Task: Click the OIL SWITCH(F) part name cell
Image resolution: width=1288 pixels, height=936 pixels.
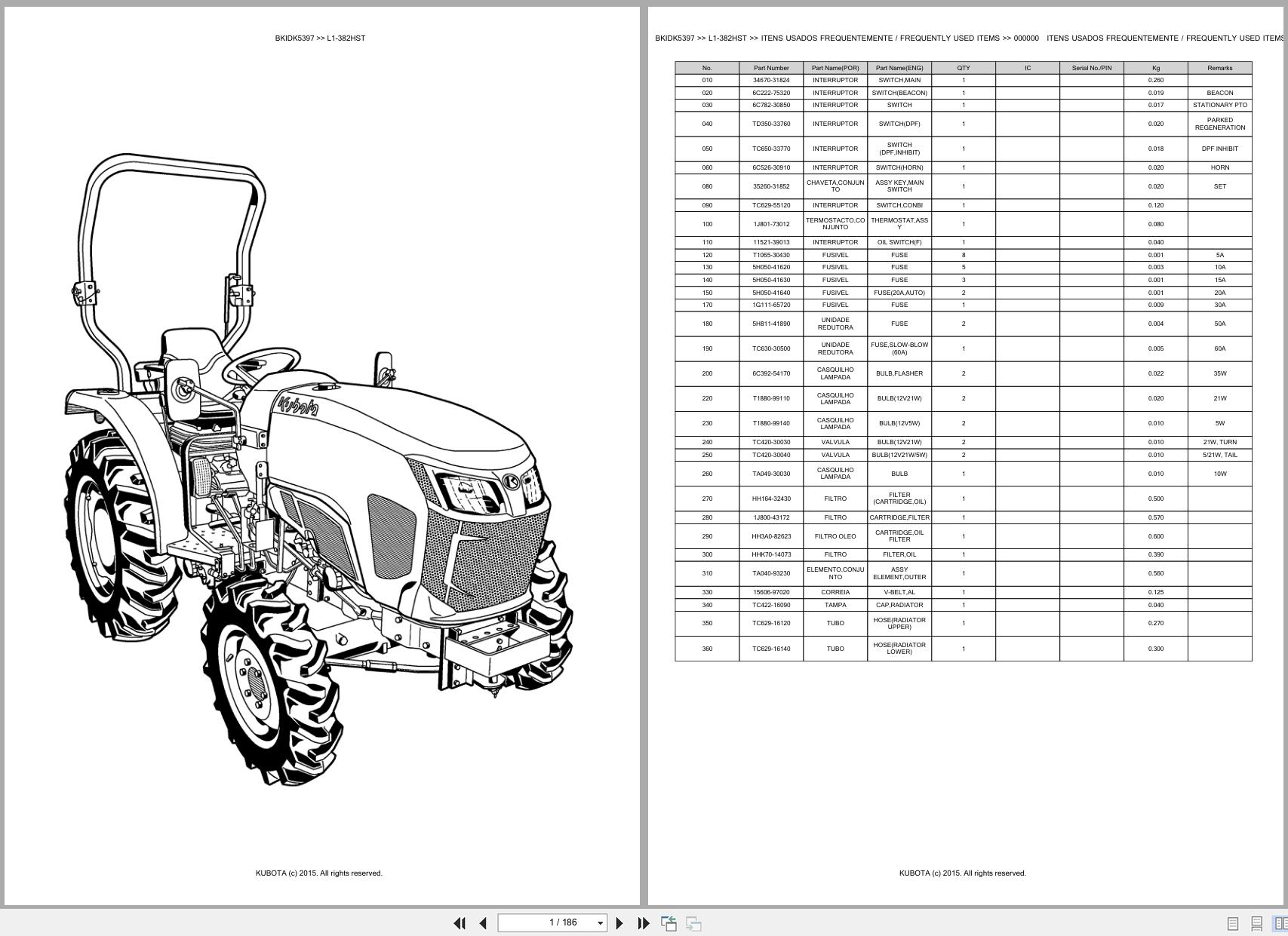Action: click(899, 242)
